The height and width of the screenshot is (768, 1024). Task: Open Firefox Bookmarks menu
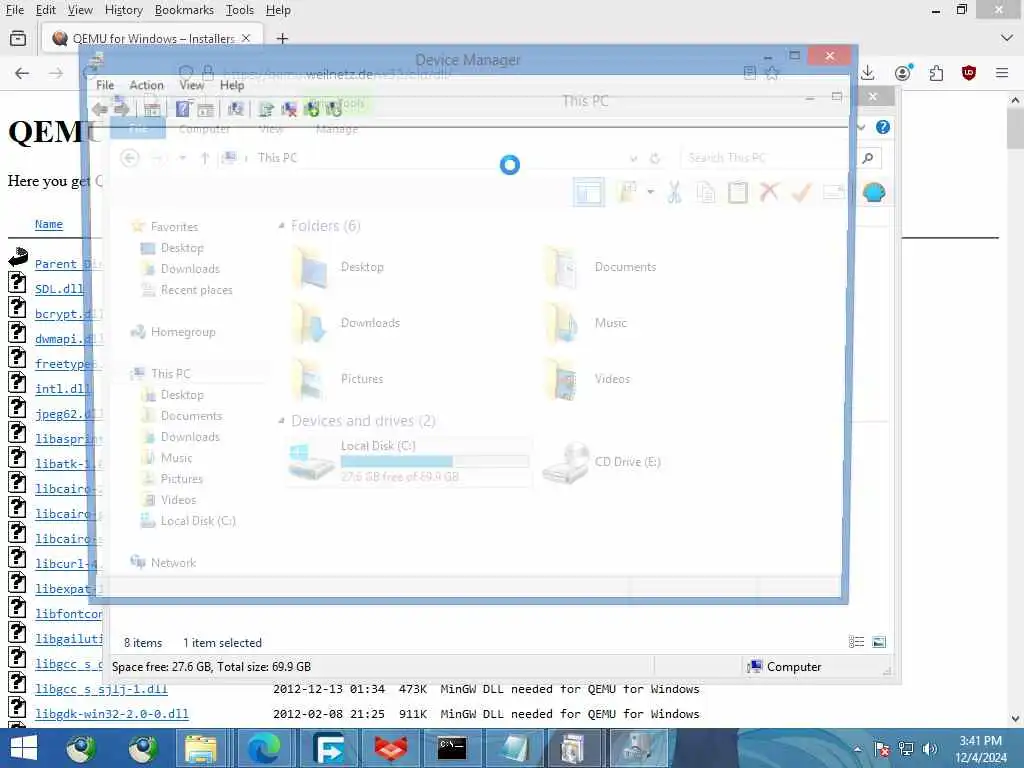pyautogui.click(x=184, y=10)
